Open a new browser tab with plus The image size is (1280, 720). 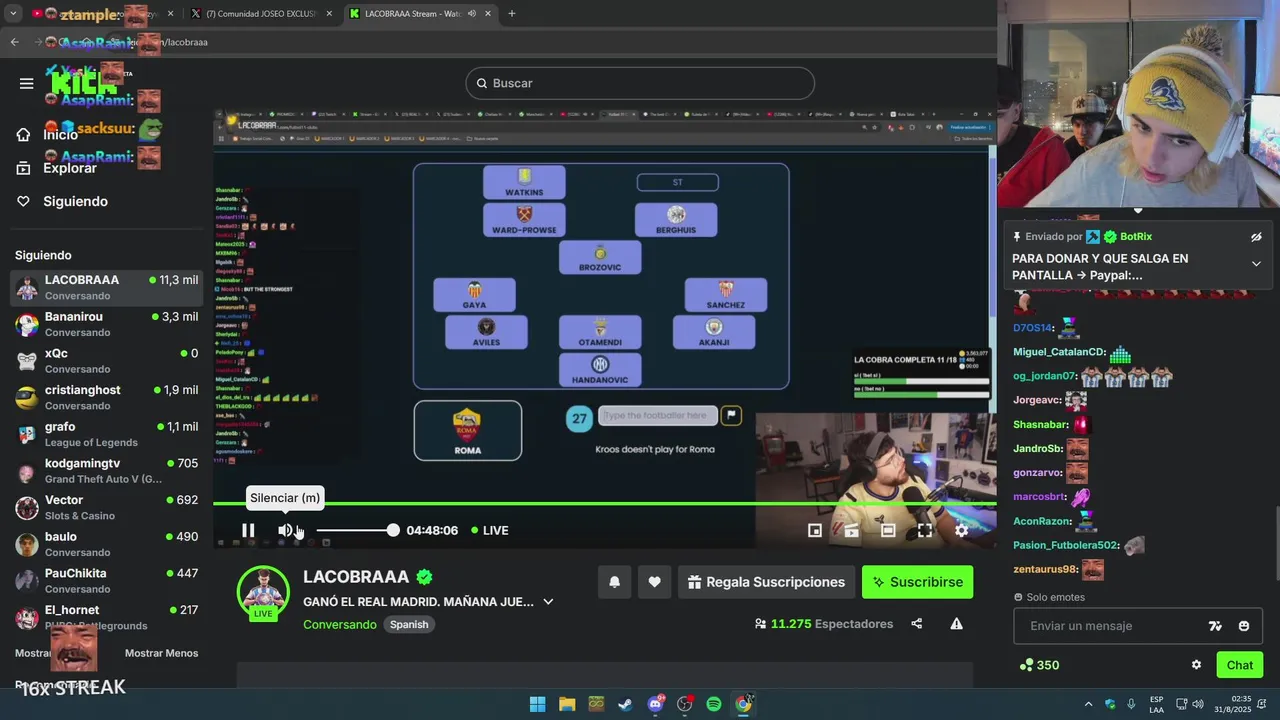pyautogui.click(x=512, y=14)
